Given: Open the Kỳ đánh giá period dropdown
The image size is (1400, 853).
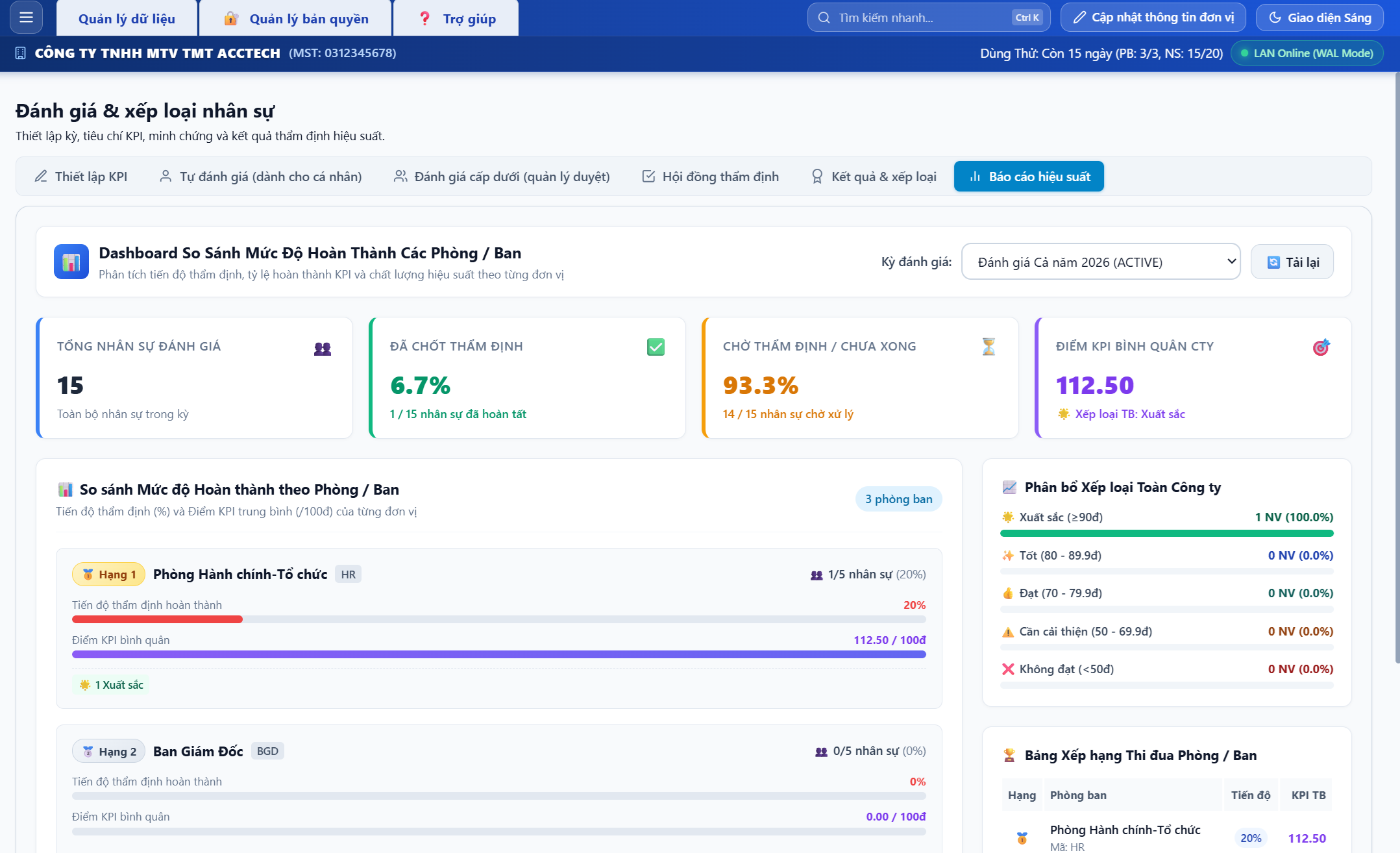Looking at the screenshot, I should (1101, 262).
